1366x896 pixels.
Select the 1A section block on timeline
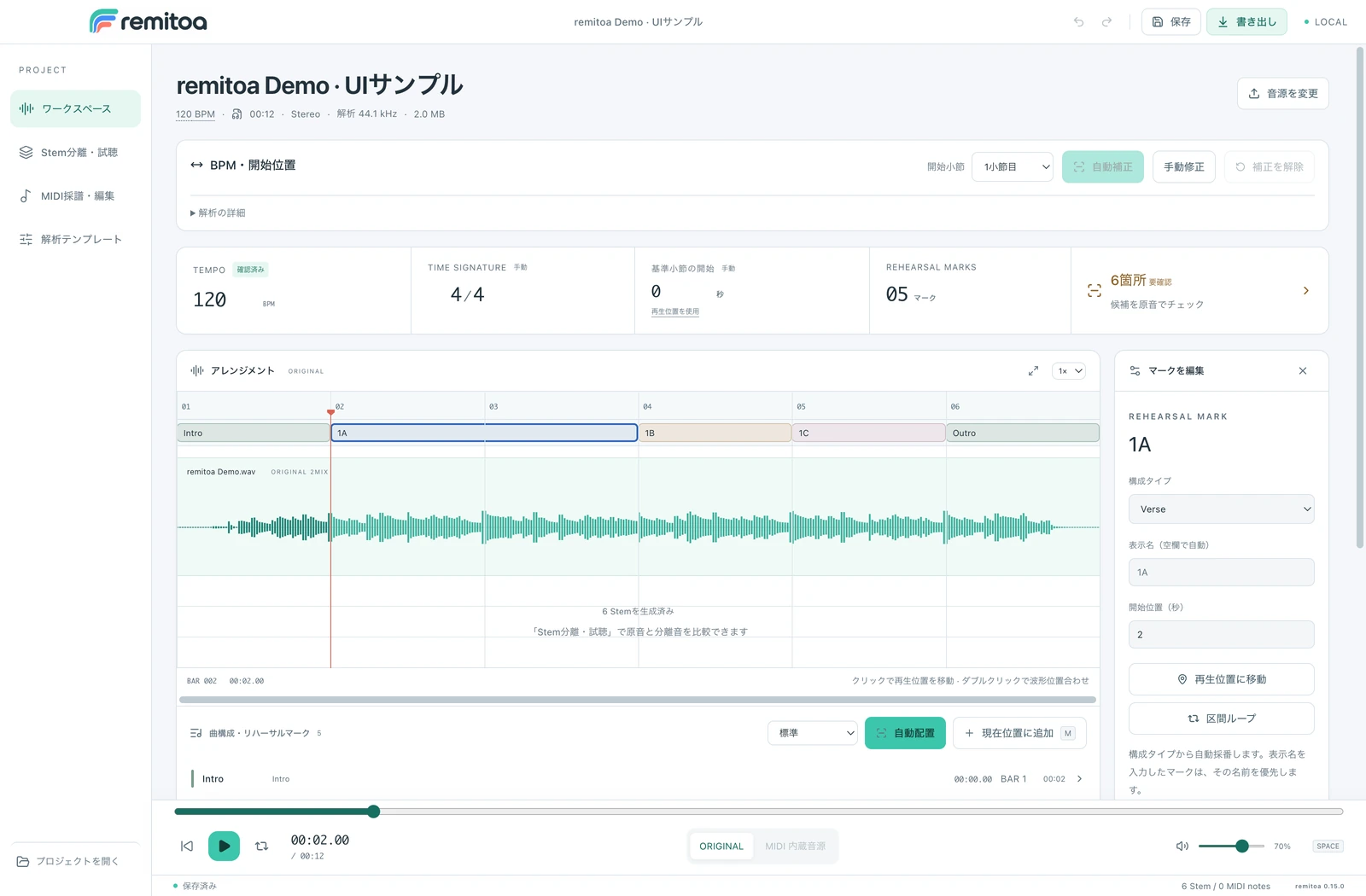(484, 433)
